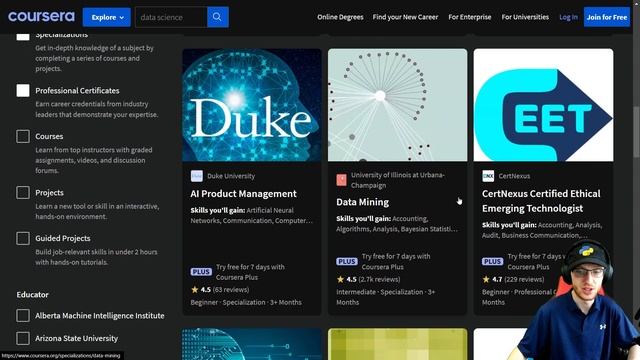The height and width of the screenshot is (360, 640).
Task: Open the AI Product Management course title
Action: (243, 194)
